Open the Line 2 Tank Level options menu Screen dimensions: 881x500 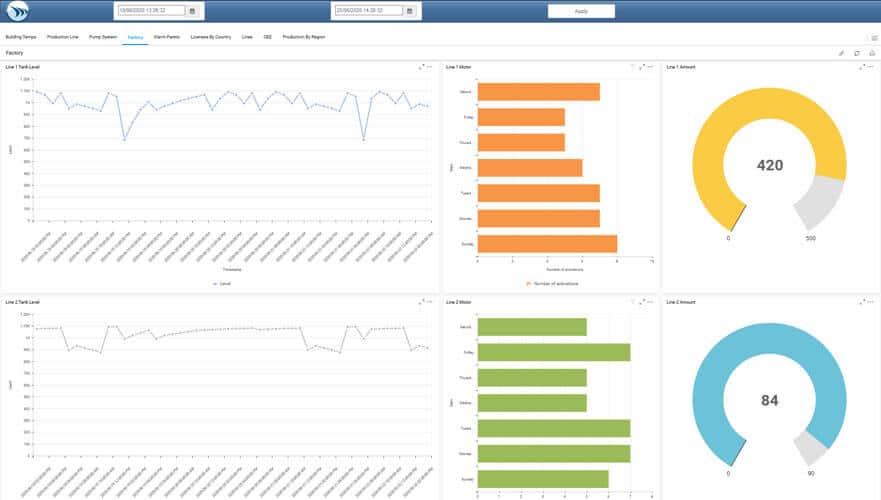coord(430,301)
